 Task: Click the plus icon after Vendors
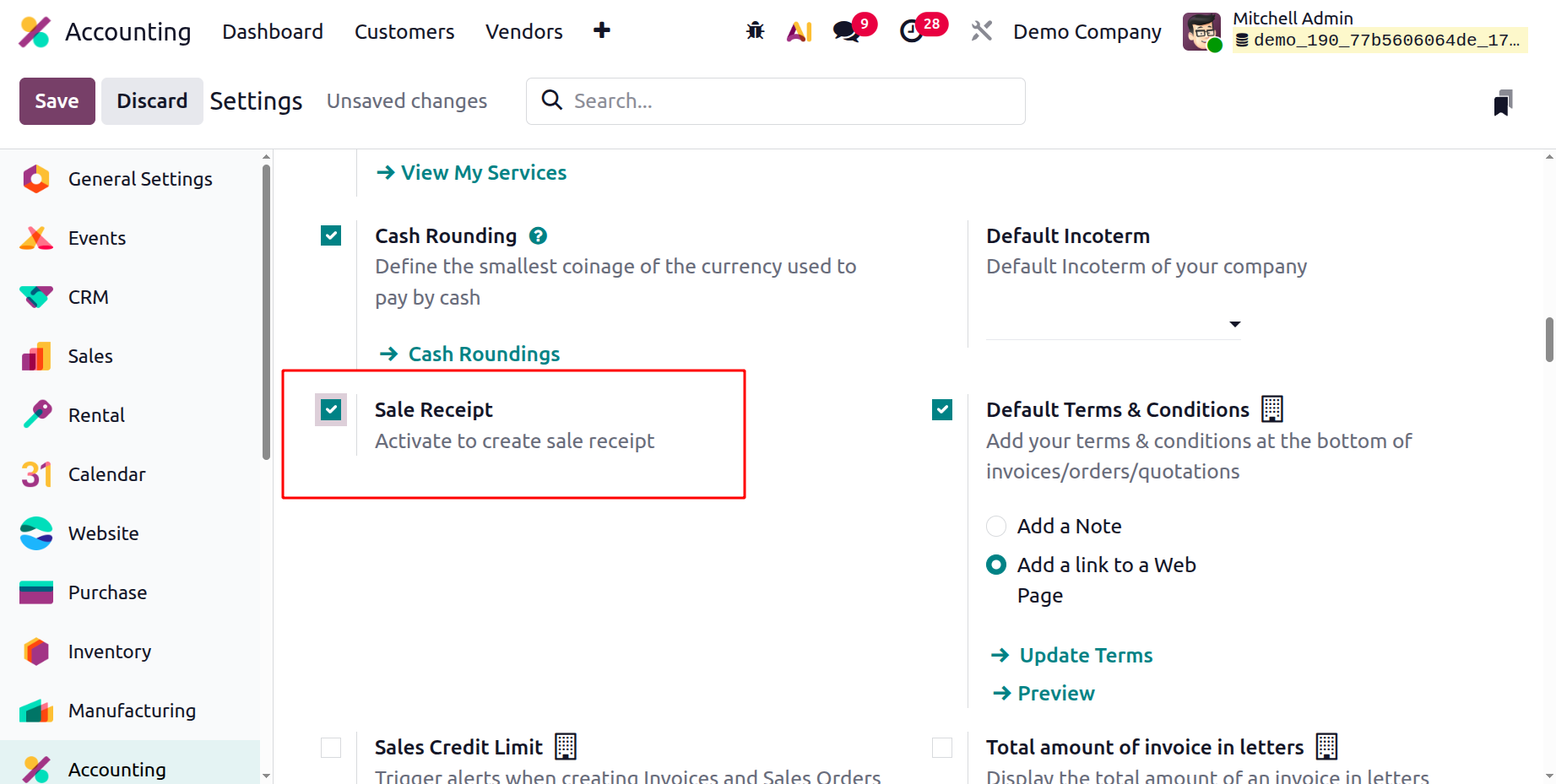tap(602, 31)
